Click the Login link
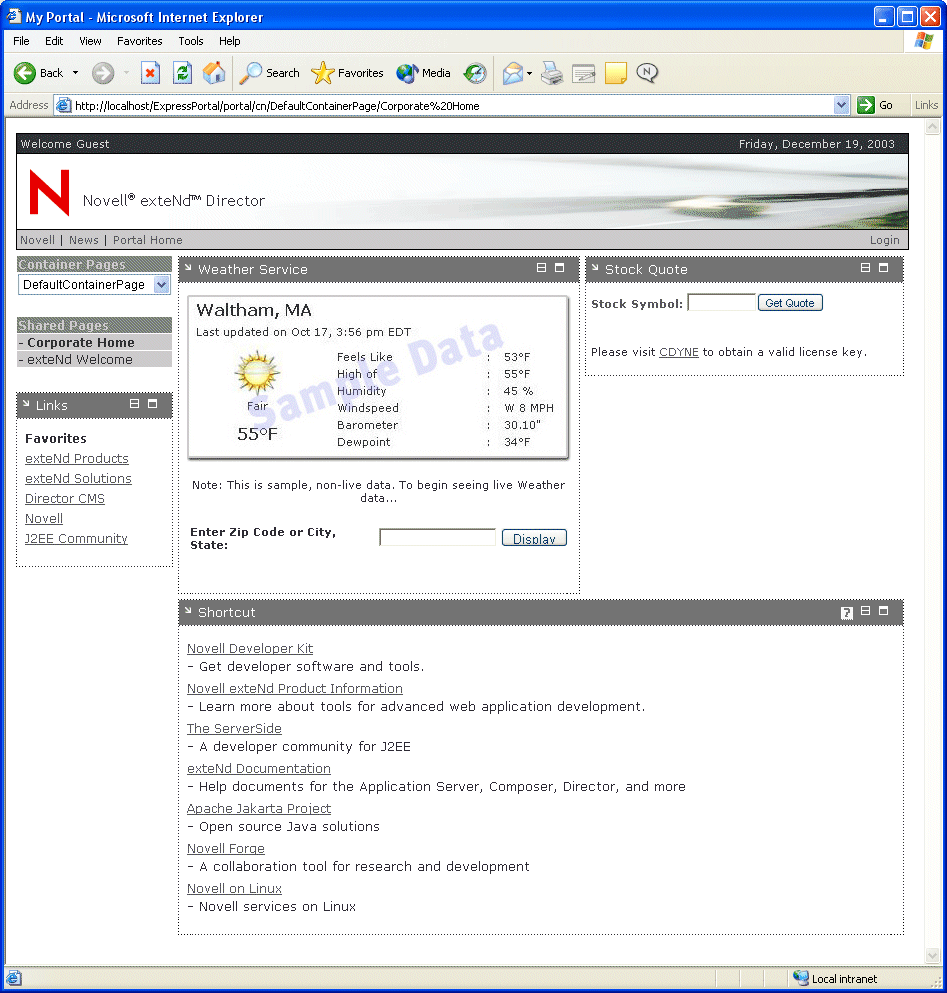 (x=884, y=240)
